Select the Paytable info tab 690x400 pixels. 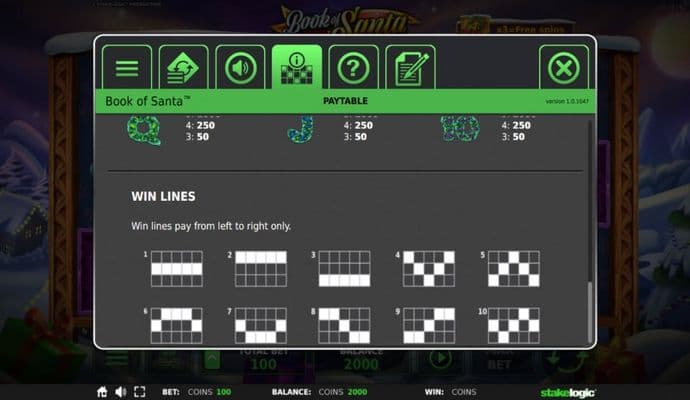click(x=297, y=68)
